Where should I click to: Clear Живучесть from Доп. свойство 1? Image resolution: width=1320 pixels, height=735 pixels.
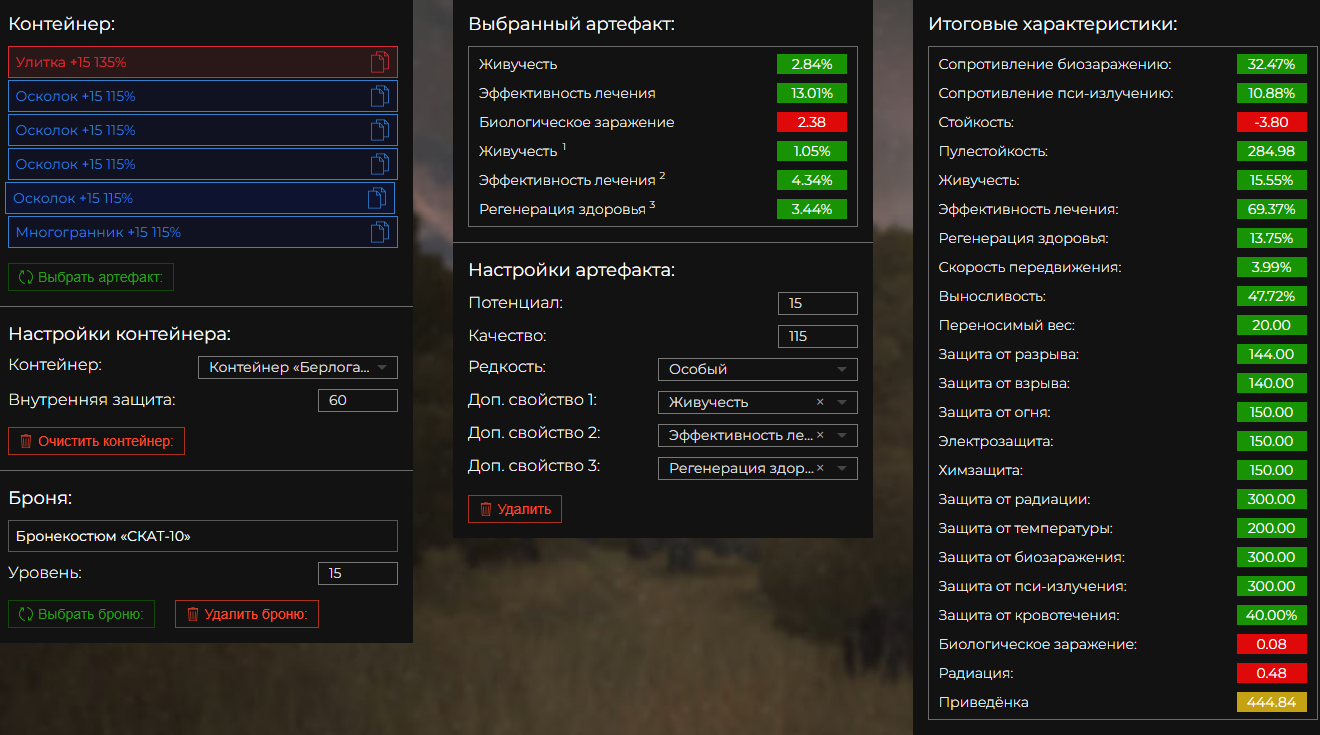tap(820, 402)
